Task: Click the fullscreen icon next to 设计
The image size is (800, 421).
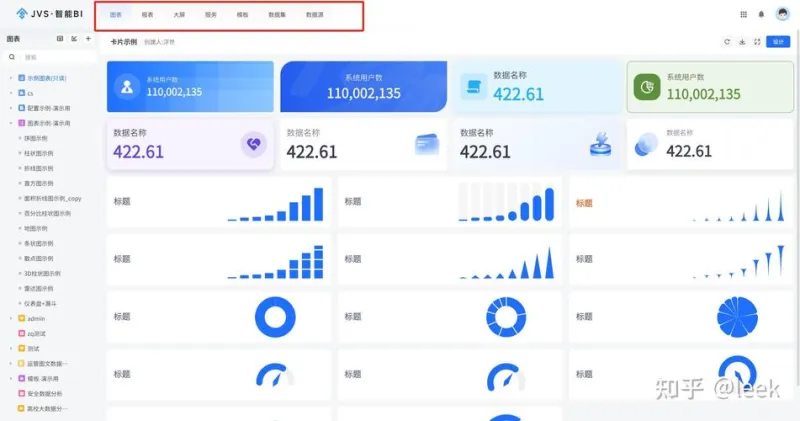Action: pyautogui.click(x=757, y=42)
